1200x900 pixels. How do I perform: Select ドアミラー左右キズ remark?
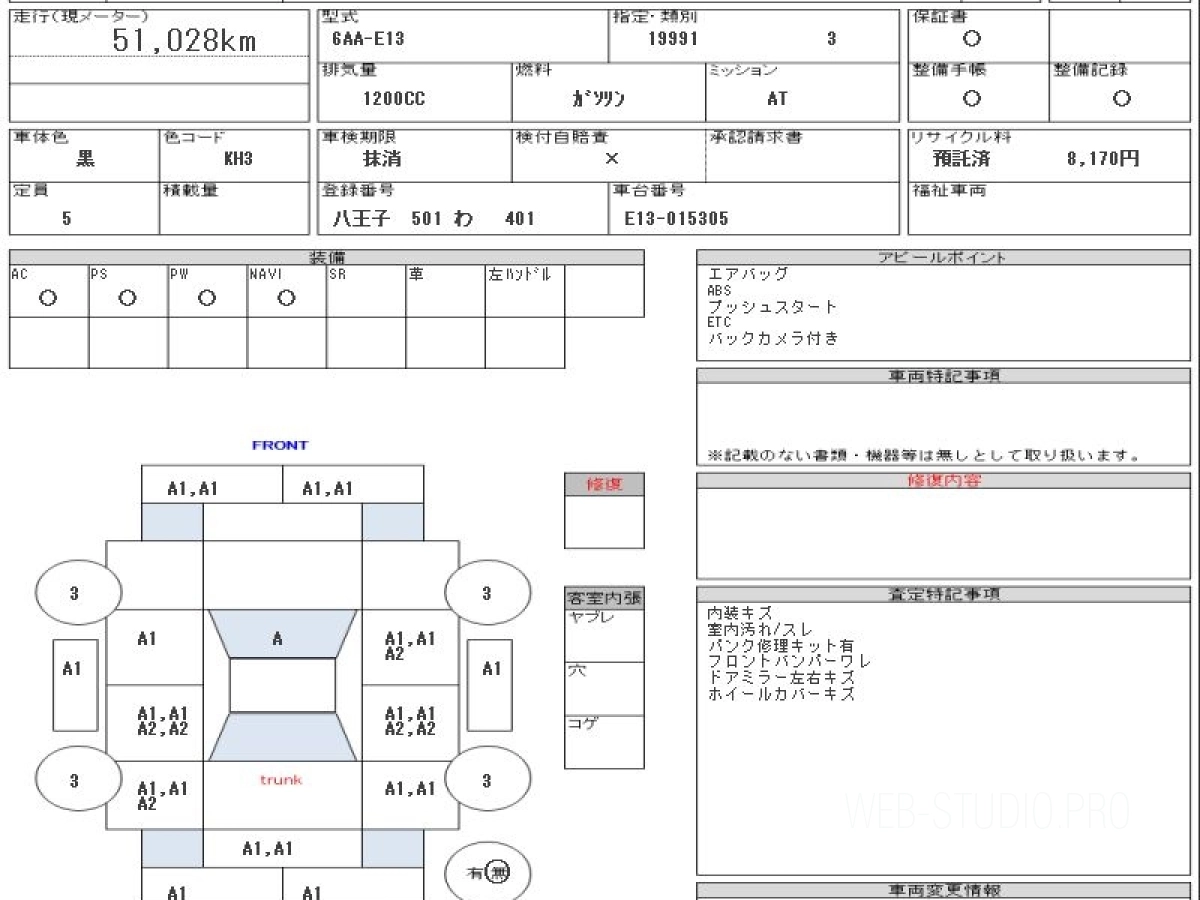[x=781, y=677]
